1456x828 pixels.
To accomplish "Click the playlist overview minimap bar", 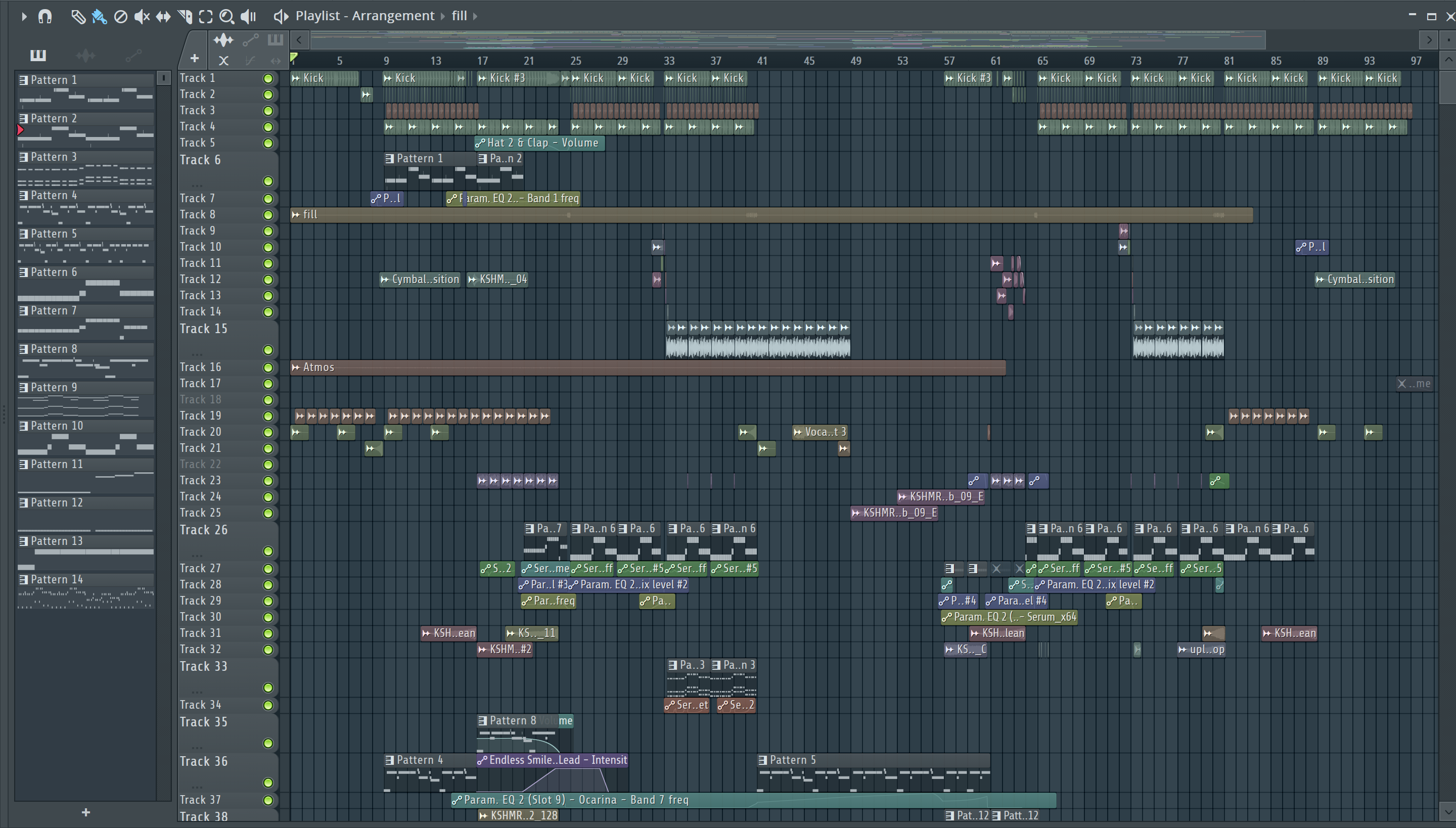I will point(788,40).
